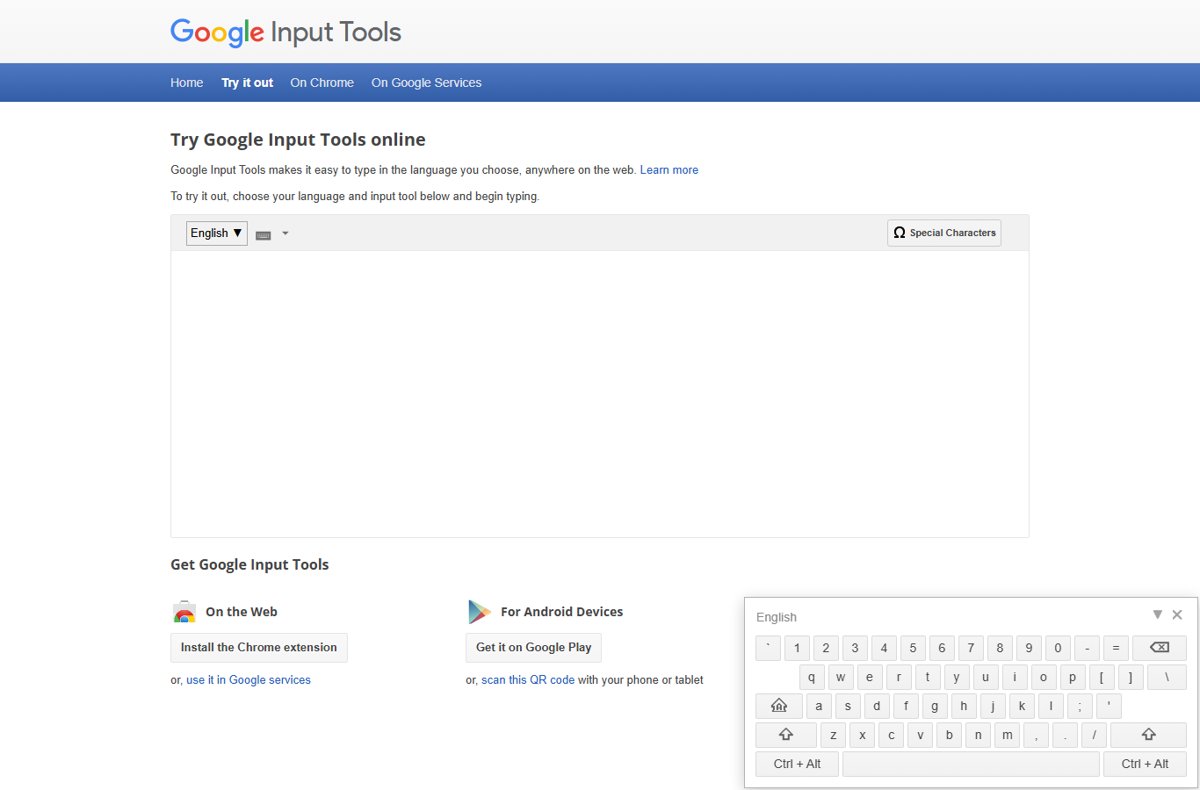
Task: Tap the l key on virtual keyboard
Action: [1051, 706]
